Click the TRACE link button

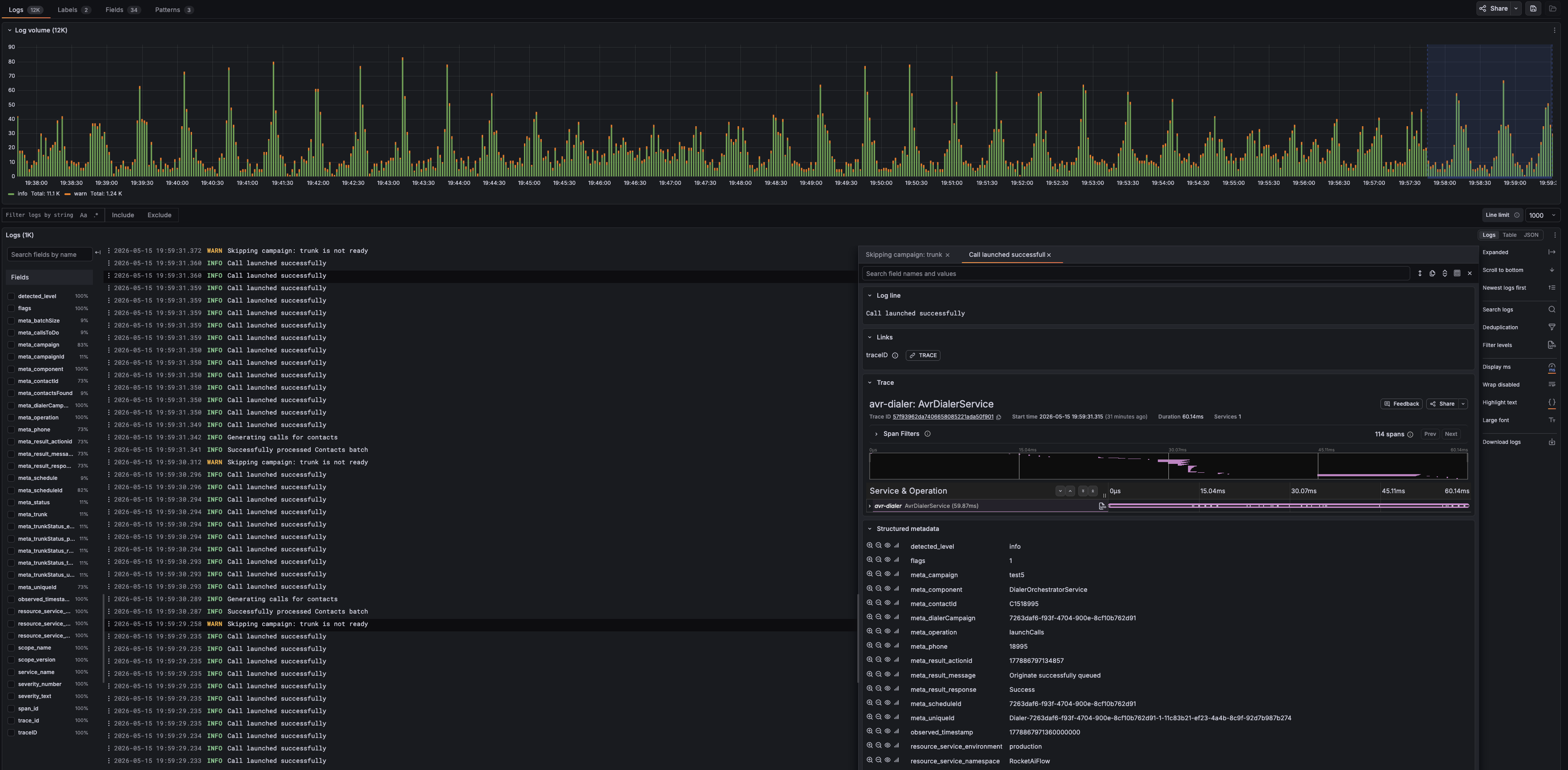tap(923, 355)
